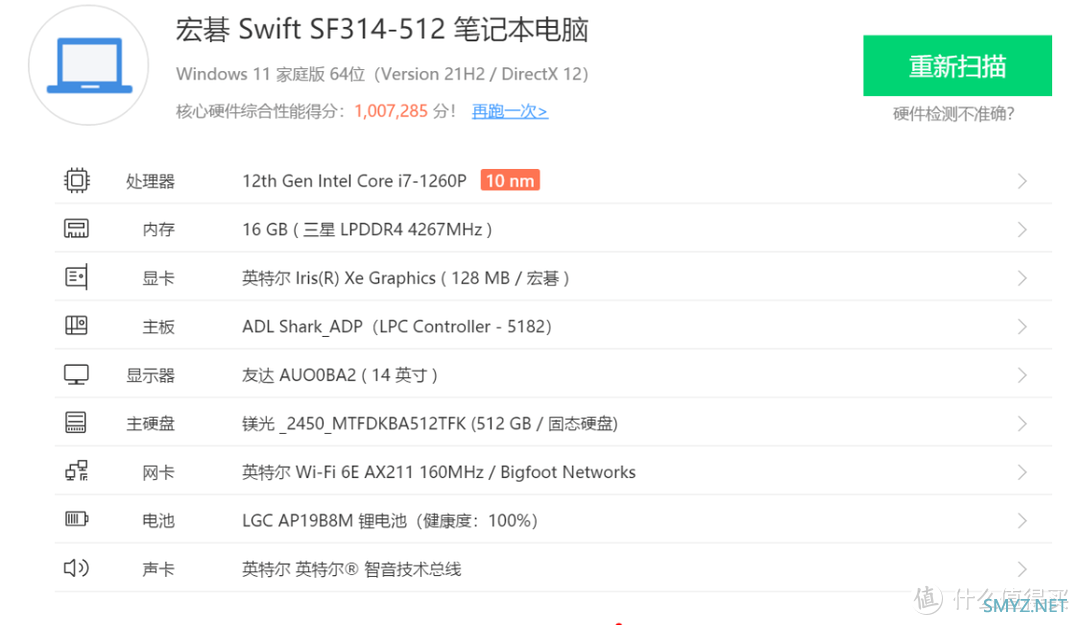Click the monitor display icon
The height and width of the screenshot is (625, 1080).
(x=76, y=375)
